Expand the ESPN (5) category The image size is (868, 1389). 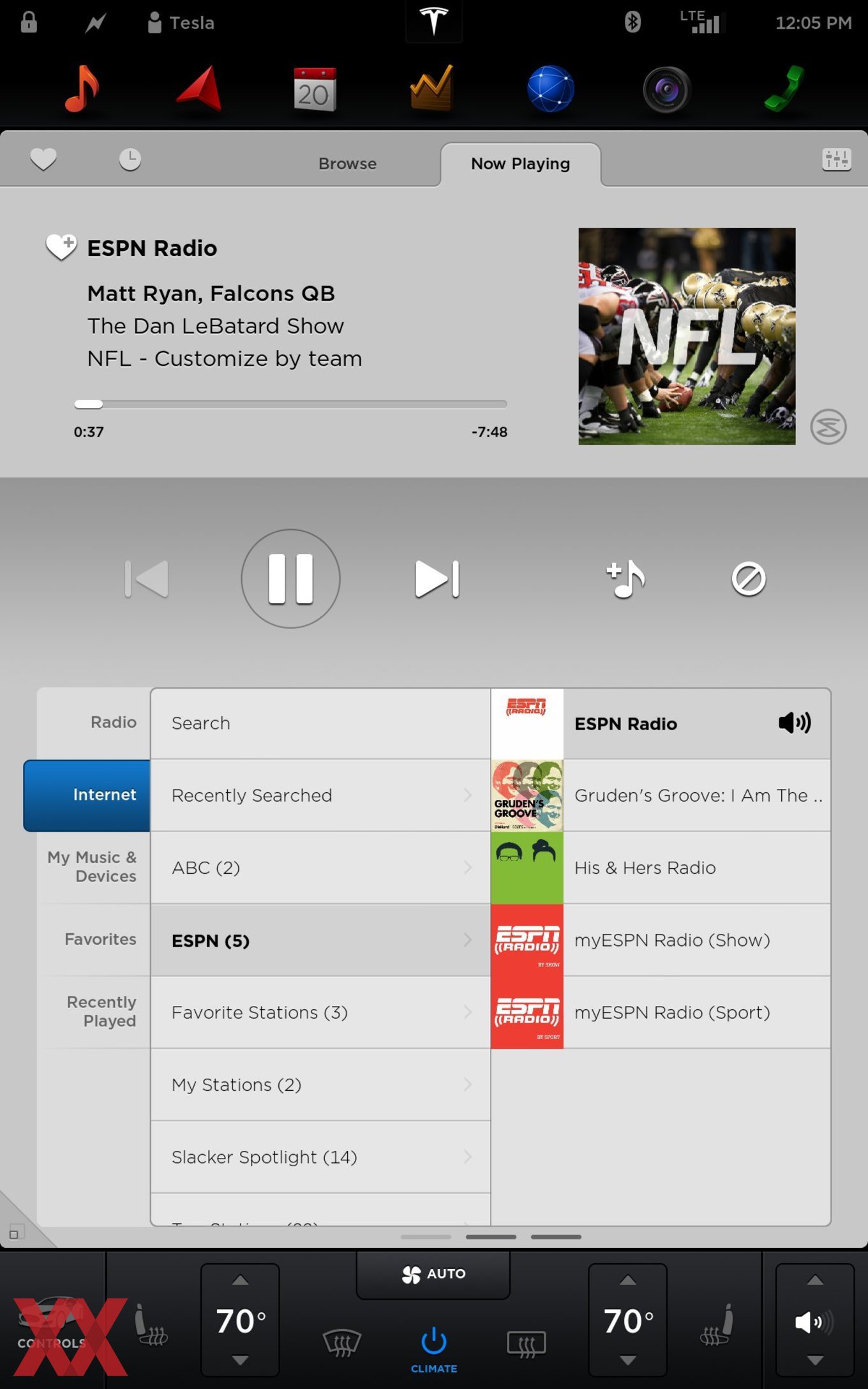[x=320, y=940]
